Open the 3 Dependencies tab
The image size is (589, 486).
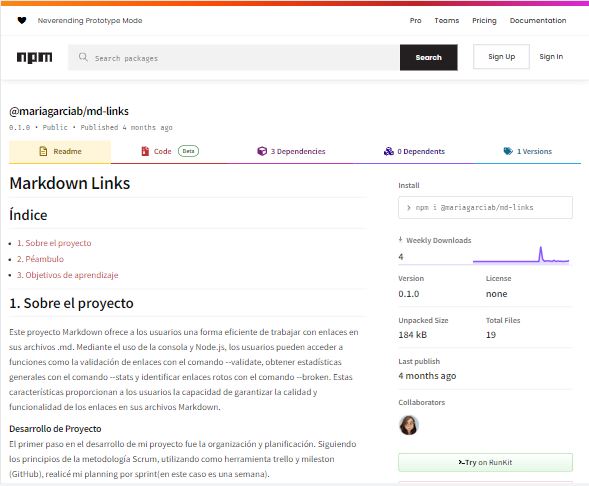(x=291, y=151)
